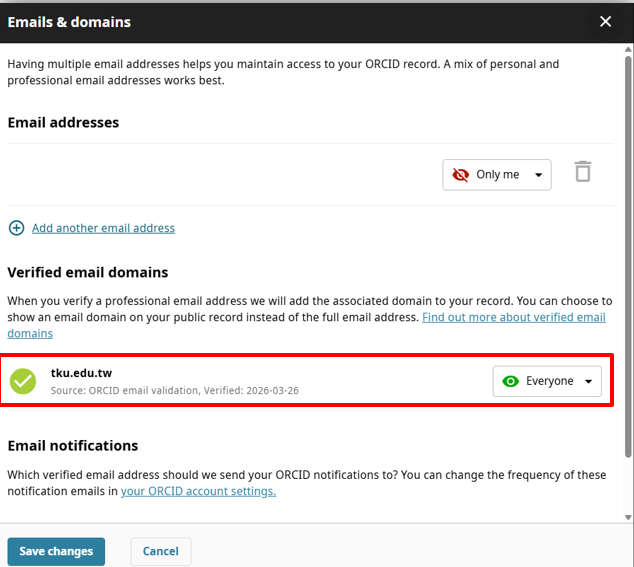Screen dimensions: 634x567
Task: Click the tku.edu.tw domain name
Action: point(81,373)
